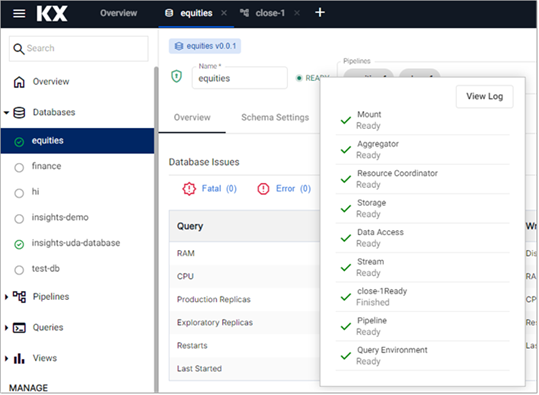The image size is (539, 395).
Task: Click the View Log button
Action: tap(484, 97)
